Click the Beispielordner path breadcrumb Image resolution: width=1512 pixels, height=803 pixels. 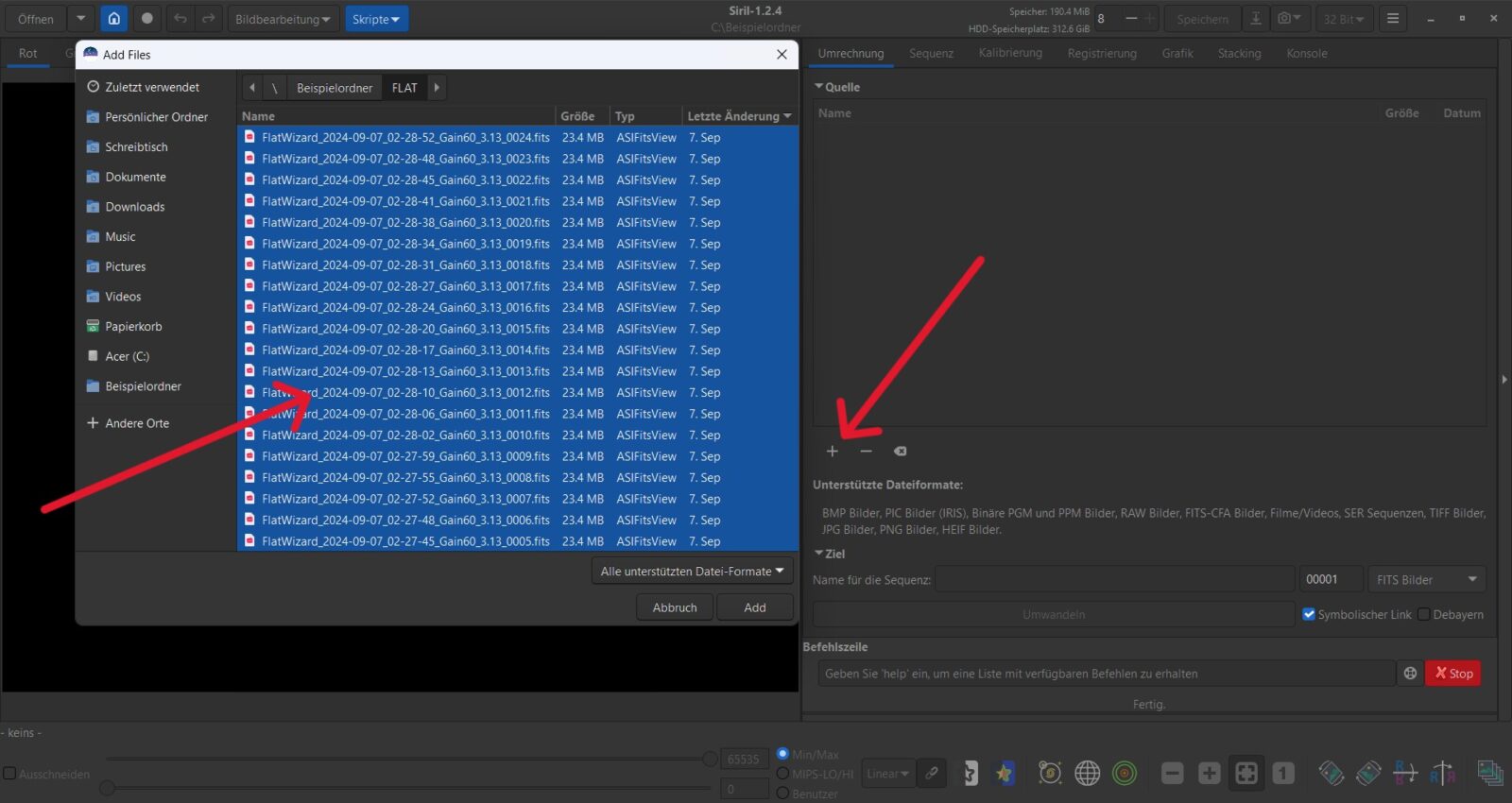(x=335, y=88)
